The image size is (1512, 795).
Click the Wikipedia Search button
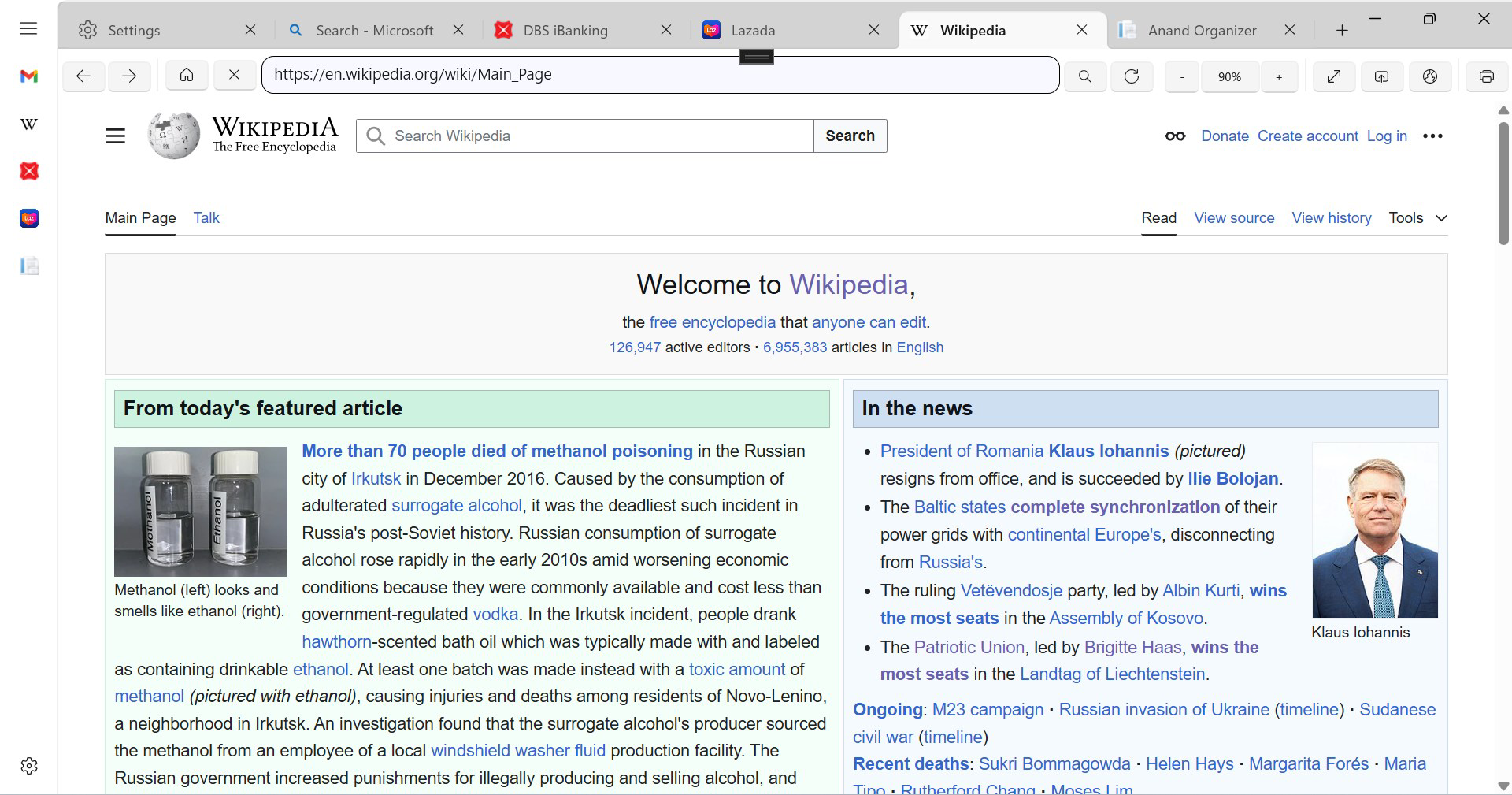(850, 136)
